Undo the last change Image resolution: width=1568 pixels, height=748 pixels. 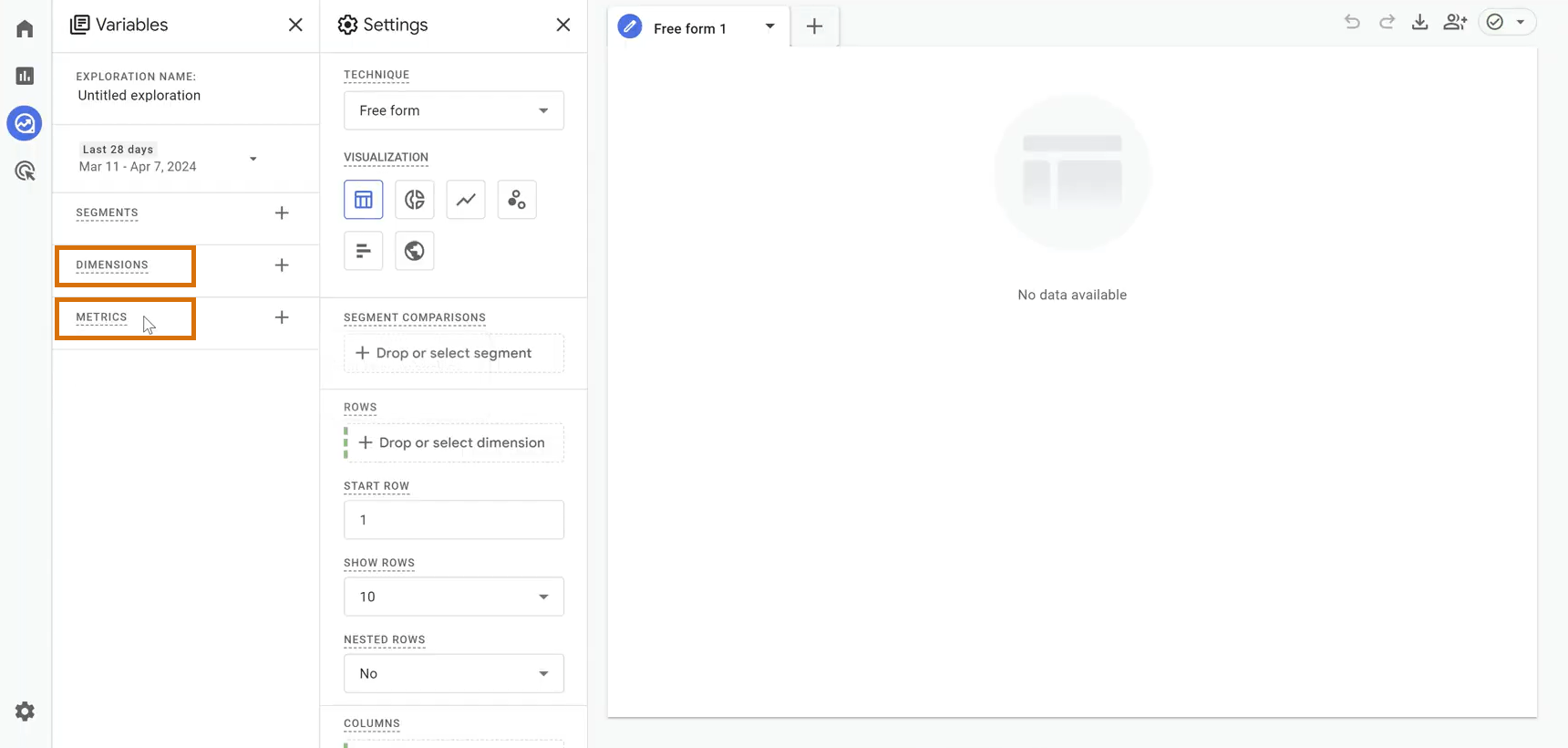coord(1352,22)
